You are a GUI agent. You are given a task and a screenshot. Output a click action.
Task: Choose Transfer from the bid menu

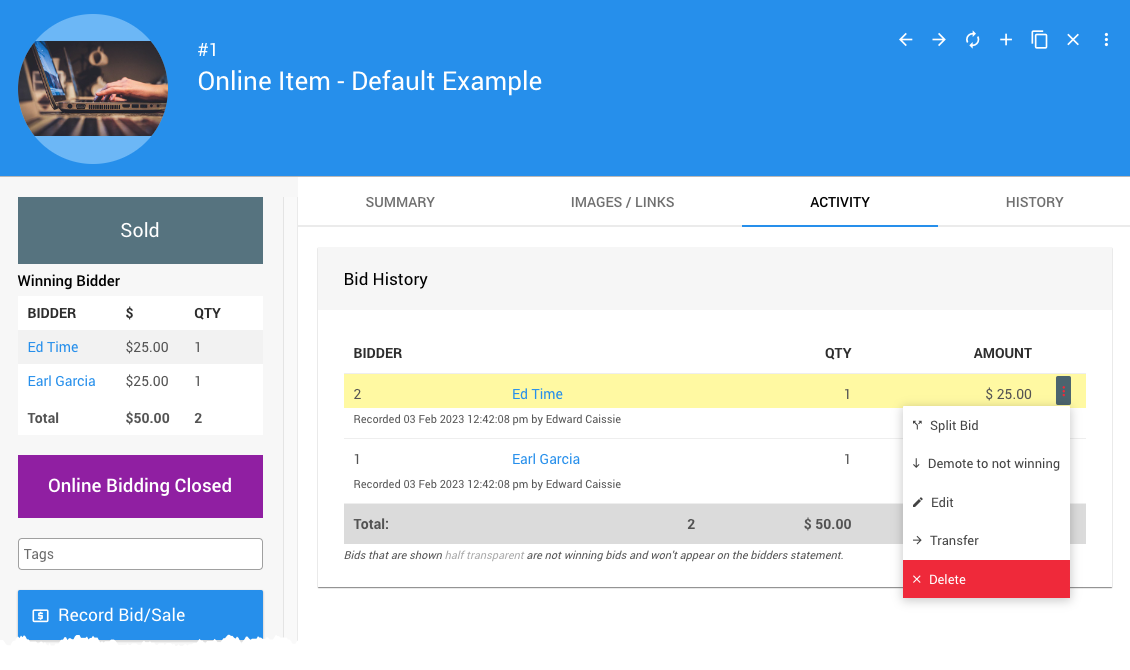click(x=954, y=541)
